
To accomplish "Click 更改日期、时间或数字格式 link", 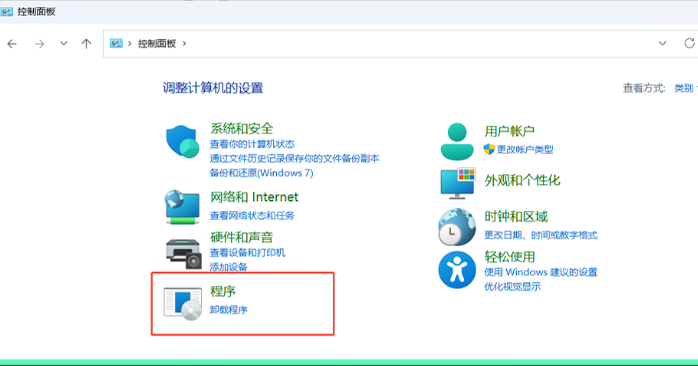I will [x=540, y=235].
